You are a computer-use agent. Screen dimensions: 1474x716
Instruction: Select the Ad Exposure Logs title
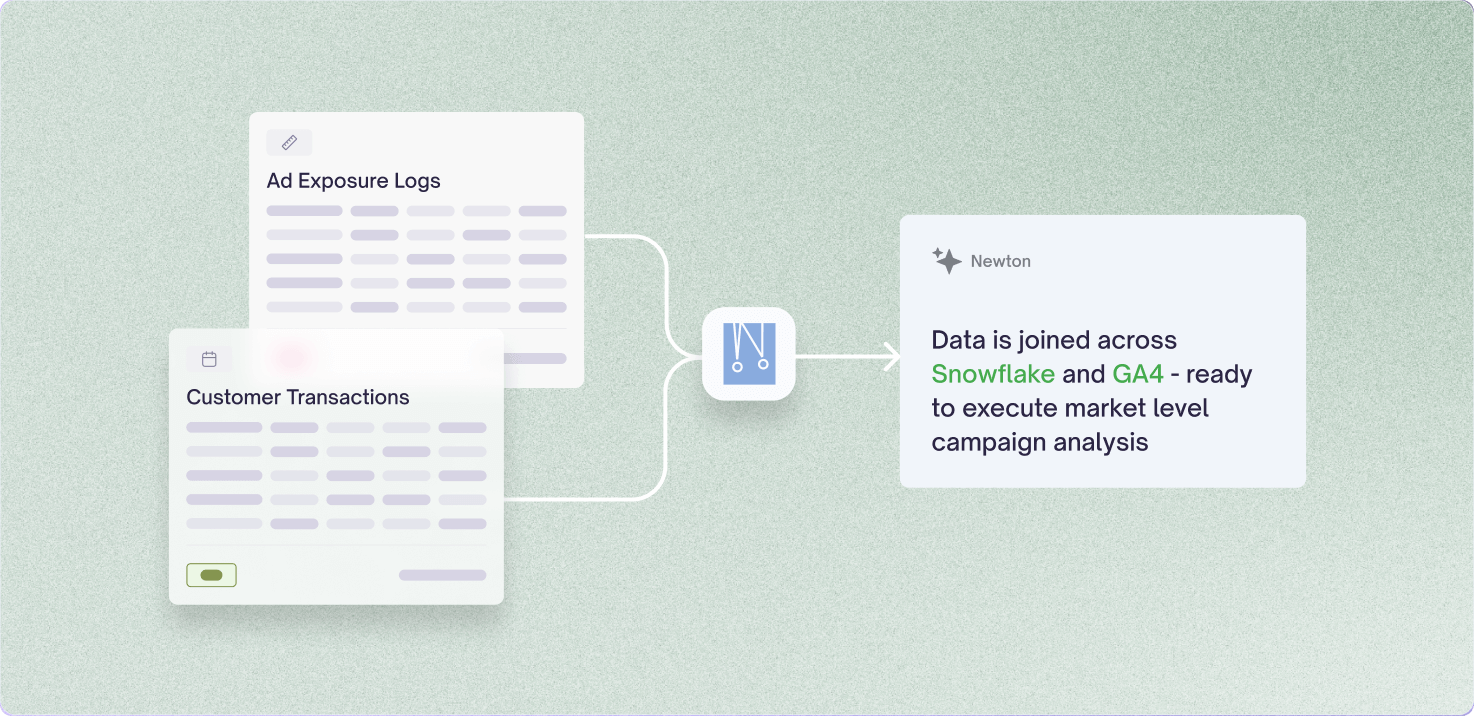coord(353,181)
